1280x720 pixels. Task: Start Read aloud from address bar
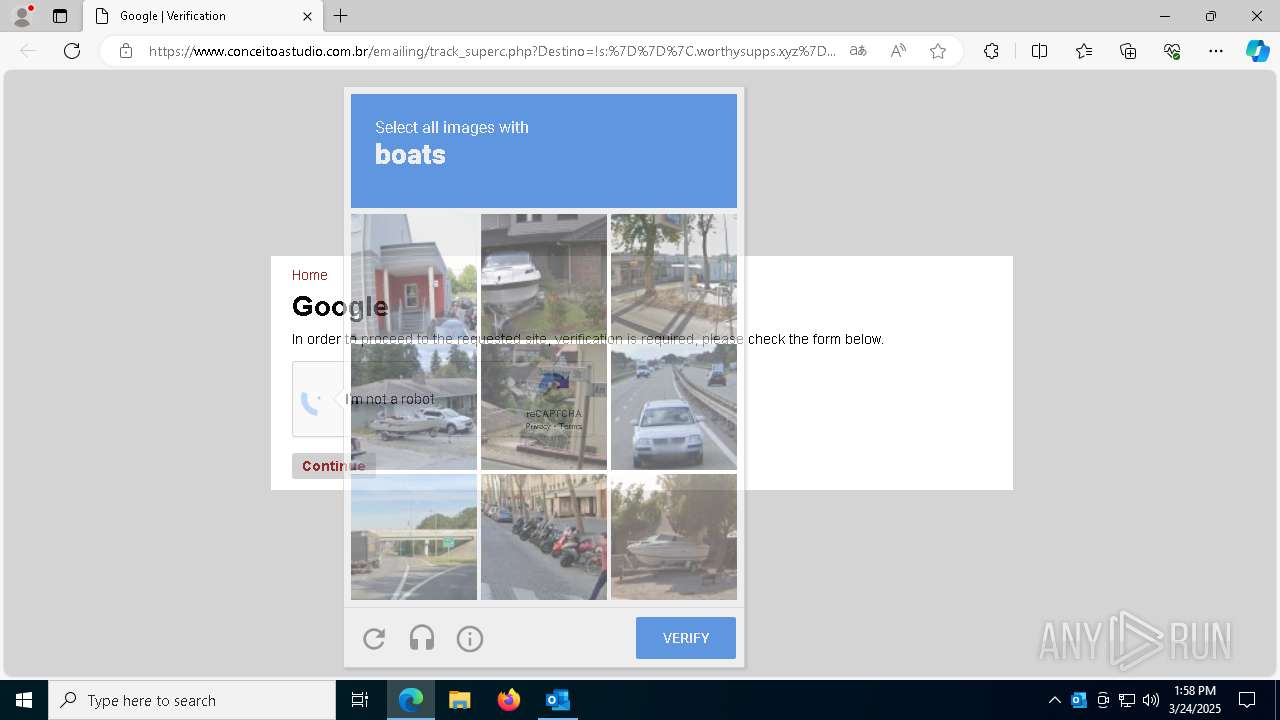point(898,51)
